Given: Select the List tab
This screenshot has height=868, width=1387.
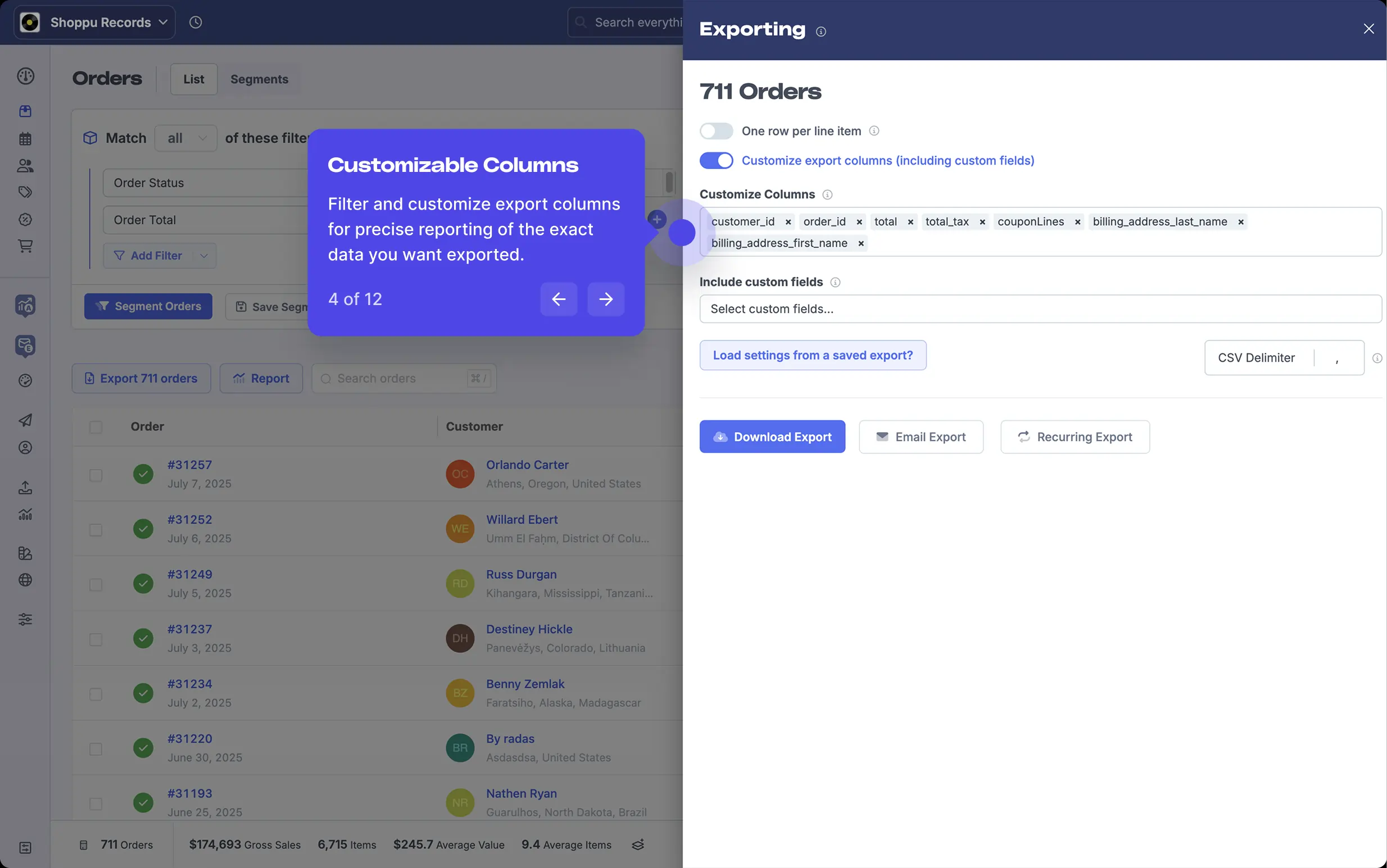Looking at the screenshot, I should (x=193, y=79).
